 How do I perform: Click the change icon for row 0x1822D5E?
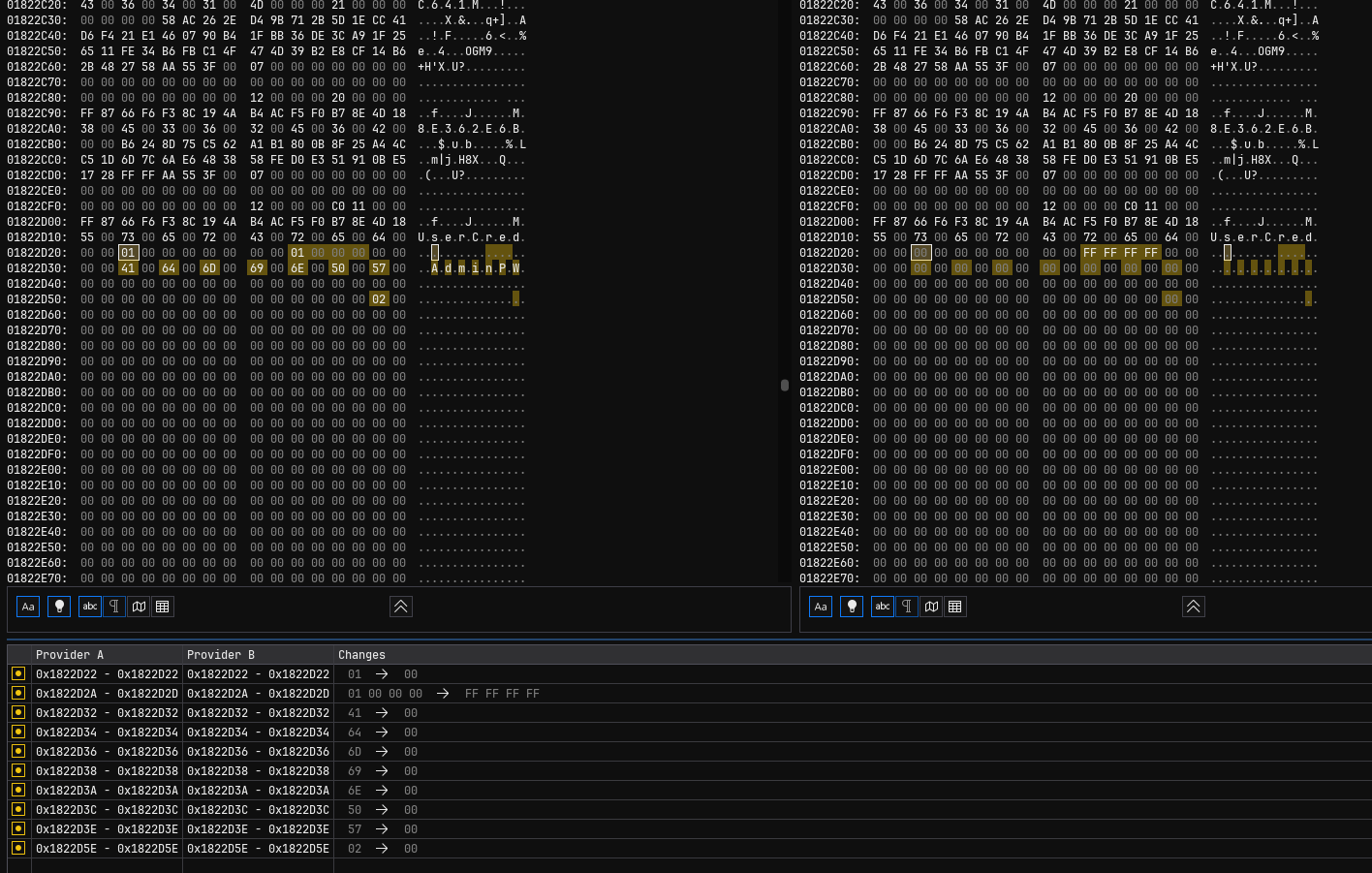click(x=18, y=848)
